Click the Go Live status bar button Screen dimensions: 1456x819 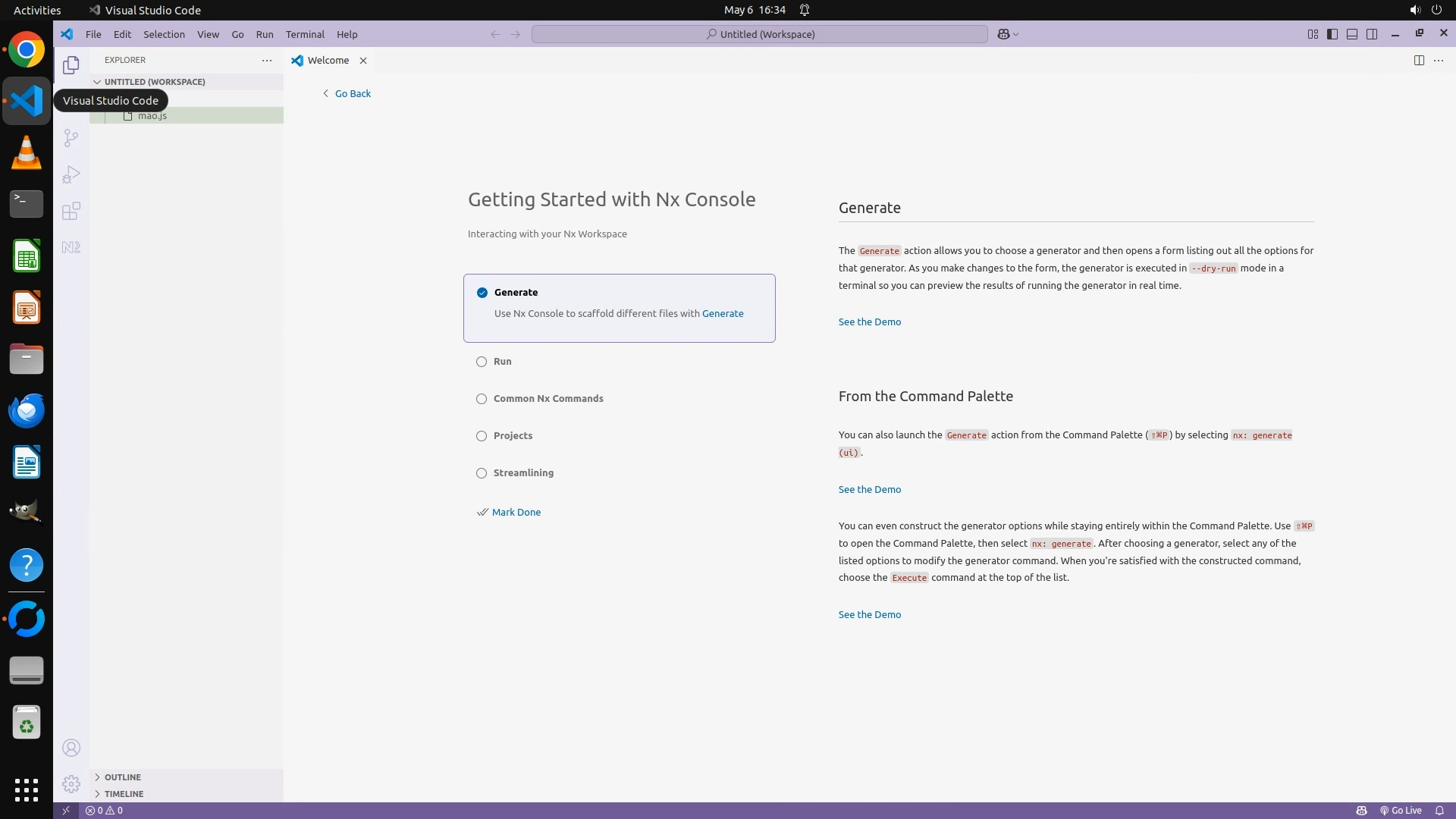tap(1401, 810)
